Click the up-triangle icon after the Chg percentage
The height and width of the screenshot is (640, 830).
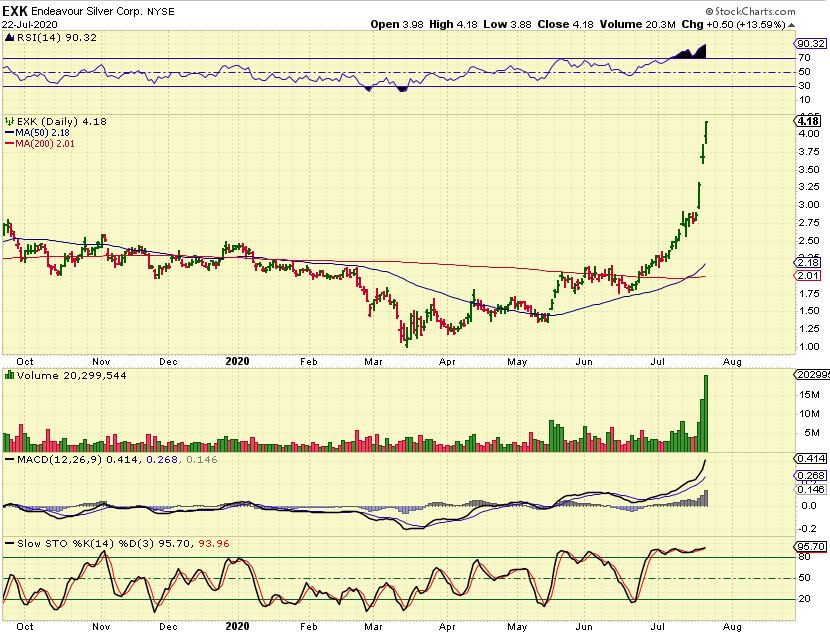[x=791, y=25]
